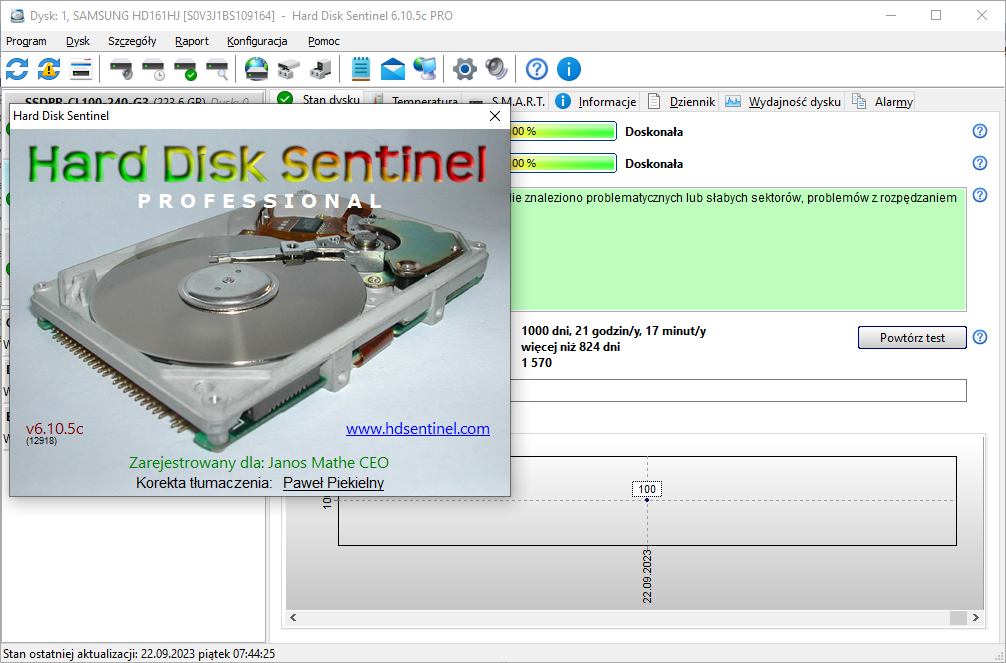The image size is (1006, 663).
Task: Click help icon next to first Doskonała bar
Action: click(x=980, y=131)
